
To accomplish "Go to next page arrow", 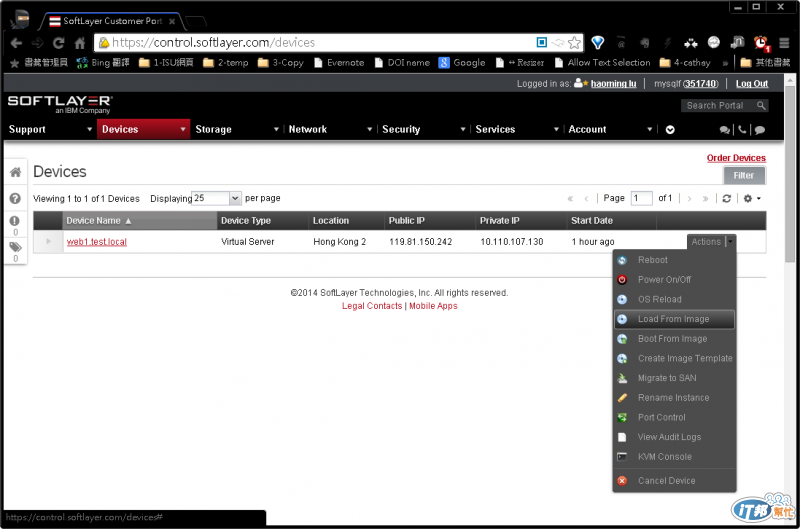I will pyautogui.click(x=689, y=198).
